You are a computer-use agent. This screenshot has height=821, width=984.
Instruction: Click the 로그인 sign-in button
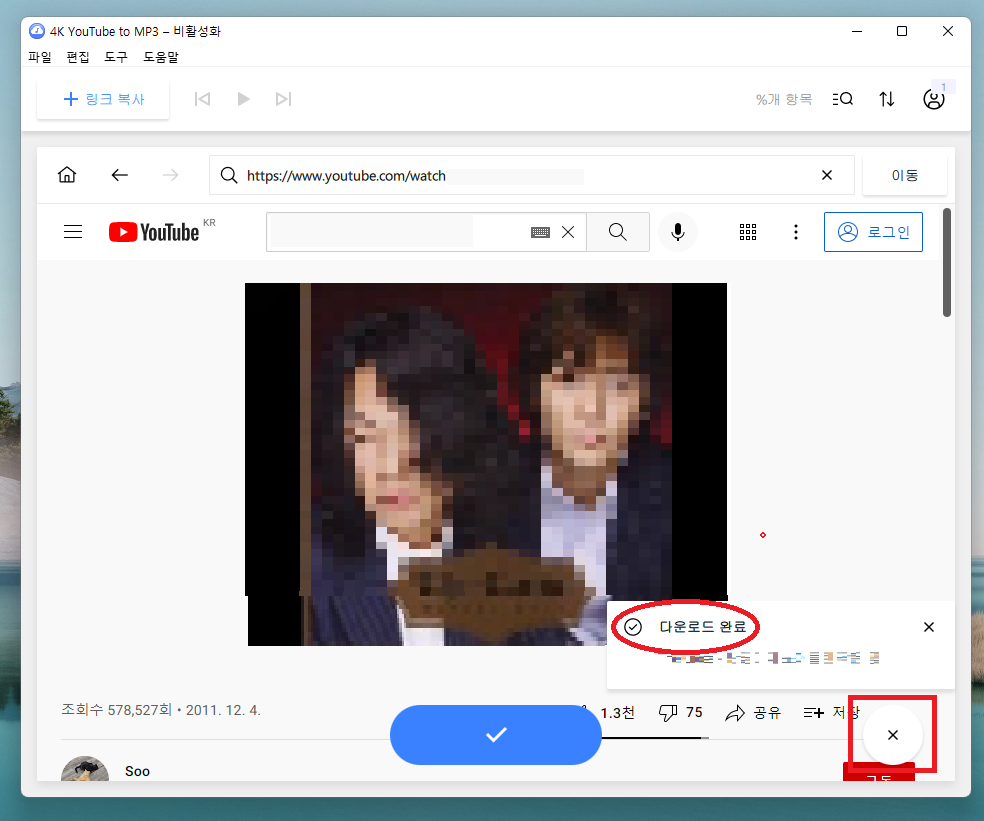pyautogui.click(x=874, y=232)
